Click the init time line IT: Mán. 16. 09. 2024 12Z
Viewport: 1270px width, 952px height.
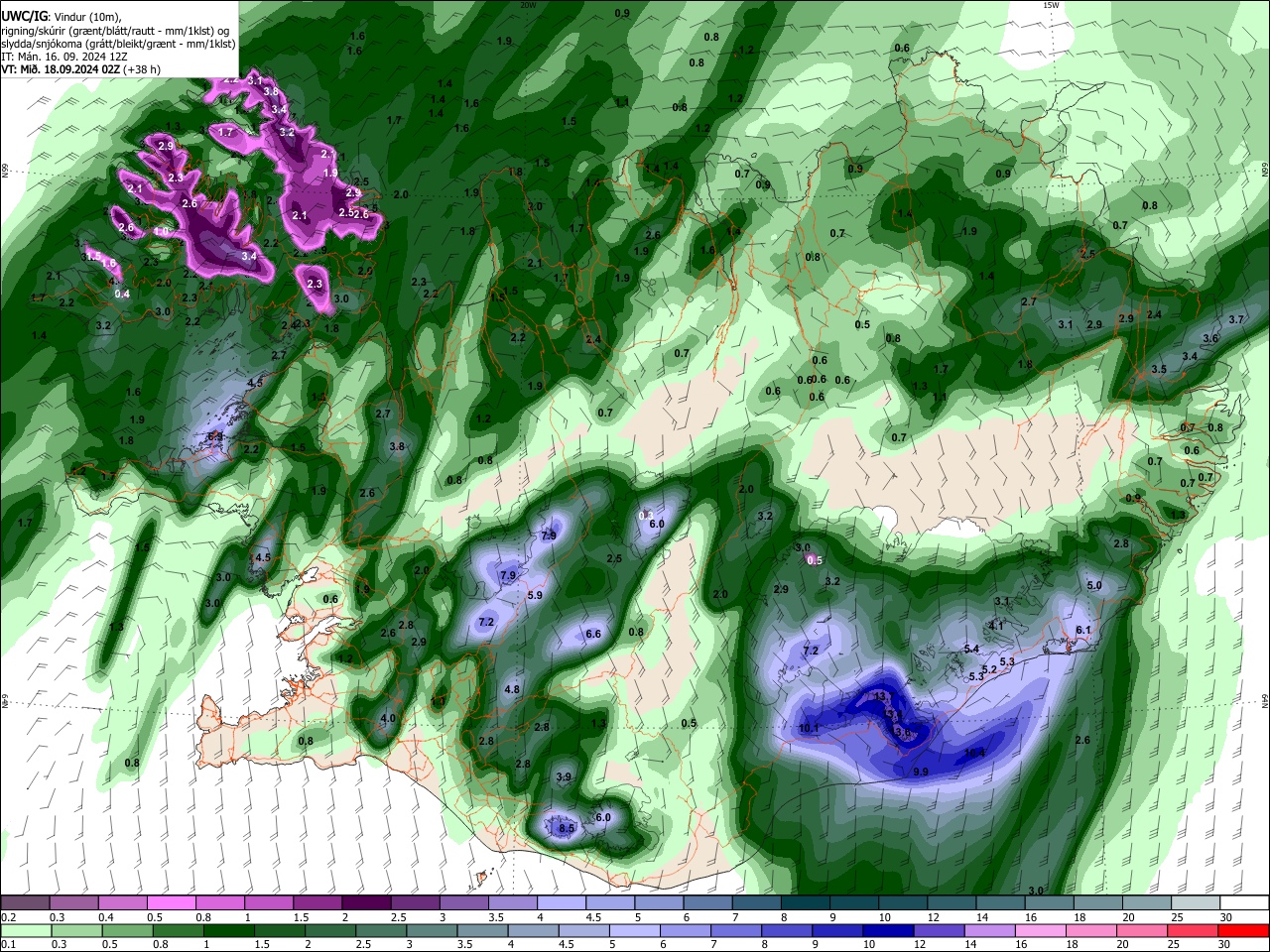coord(63,57)
